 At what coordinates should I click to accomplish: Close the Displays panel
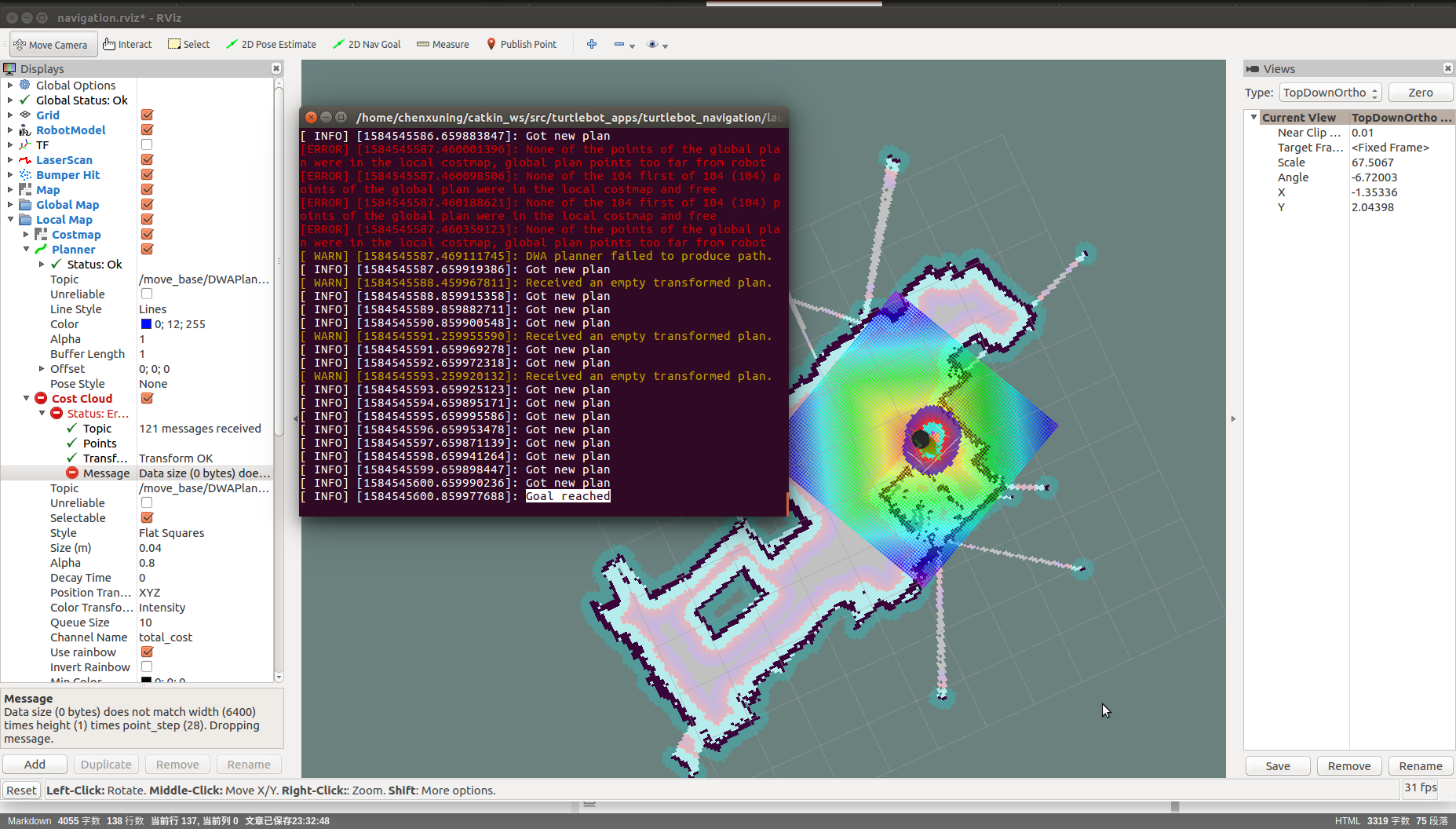[276, 68]
